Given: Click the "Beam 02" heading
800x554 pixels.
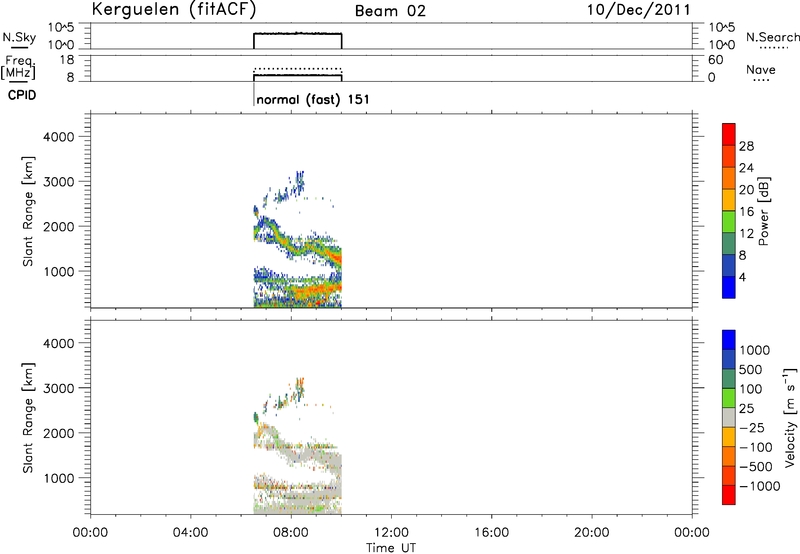Looking at the screenshot, I should coord(390,11).
